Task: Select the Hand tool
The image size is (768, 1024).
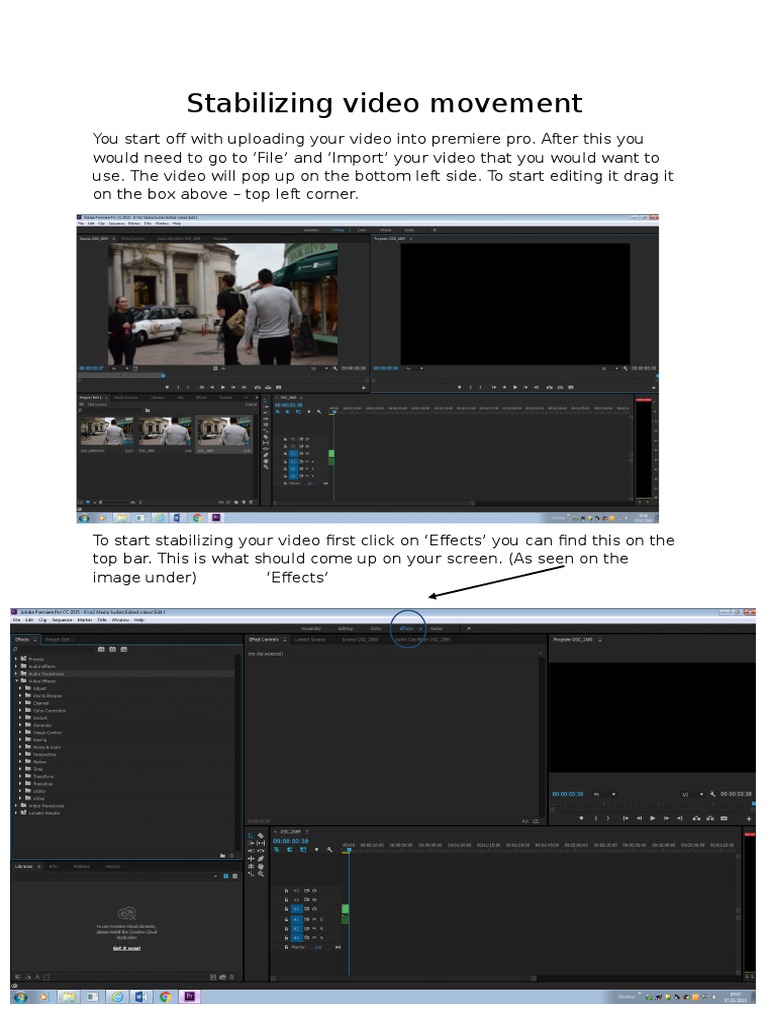Action: tap(261, 866)
